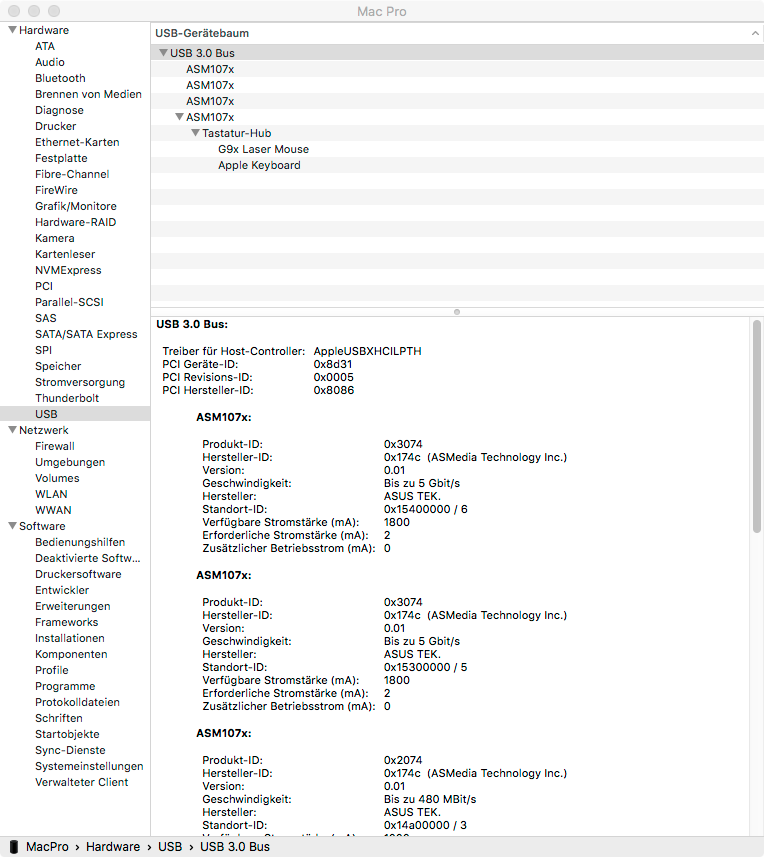Open Grafik/Monitore in sidebar
This screenshot has width=764, height=857.
coord(75,206)
